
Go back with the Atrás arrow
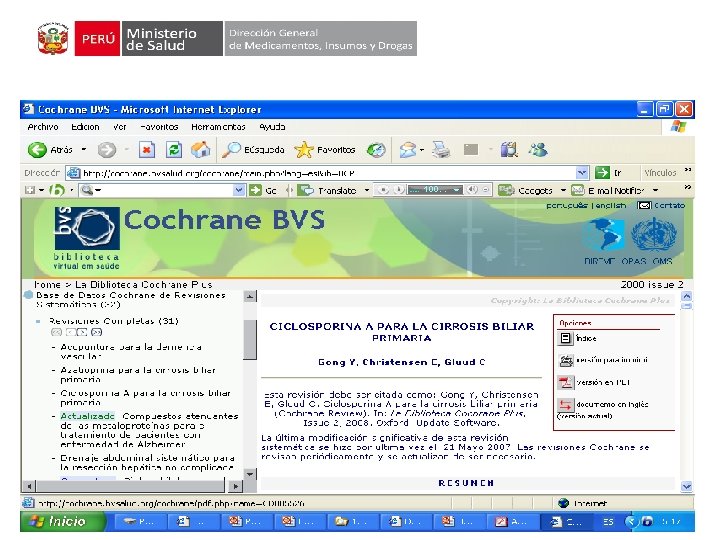[37, 150]
